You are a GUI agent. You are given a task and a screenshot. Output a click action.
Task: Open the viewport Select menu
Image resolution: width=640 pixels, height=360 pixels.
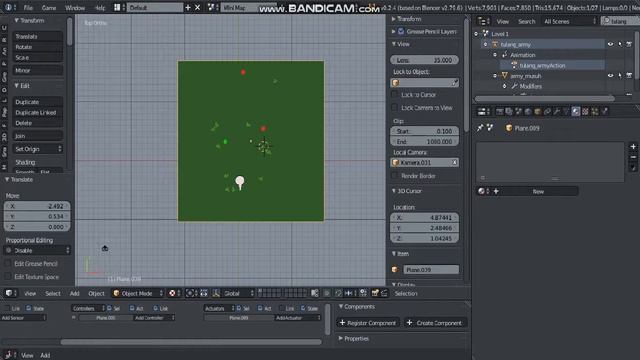tap(53, 293)
